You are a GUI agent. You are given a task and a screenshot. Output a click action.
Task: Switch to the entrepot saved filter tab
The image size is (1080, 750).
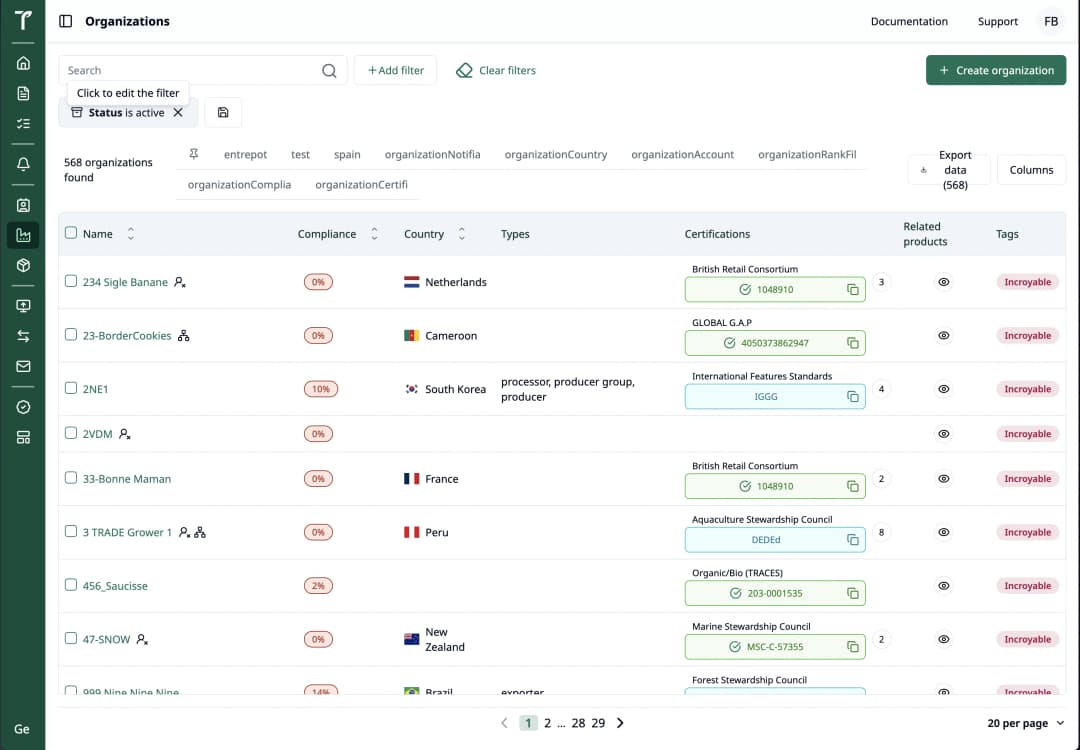tap(245, 154)
